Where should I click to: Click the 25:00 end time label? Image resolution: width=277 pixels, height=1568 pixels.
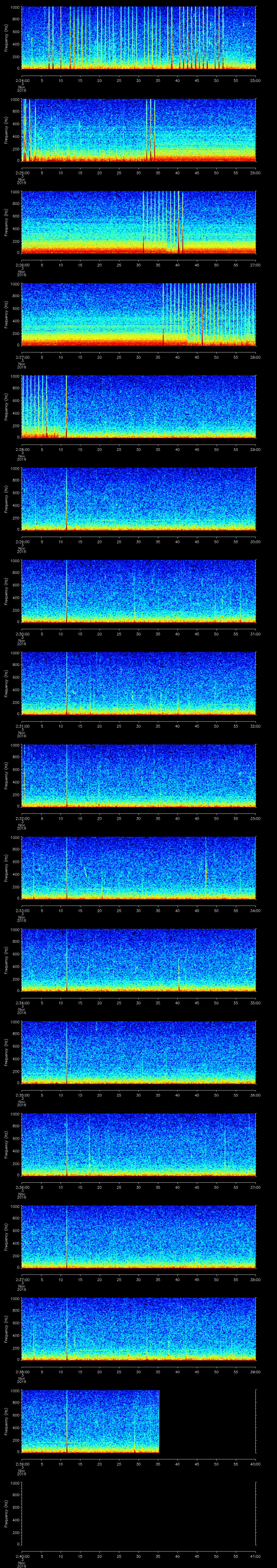point(255,80)
